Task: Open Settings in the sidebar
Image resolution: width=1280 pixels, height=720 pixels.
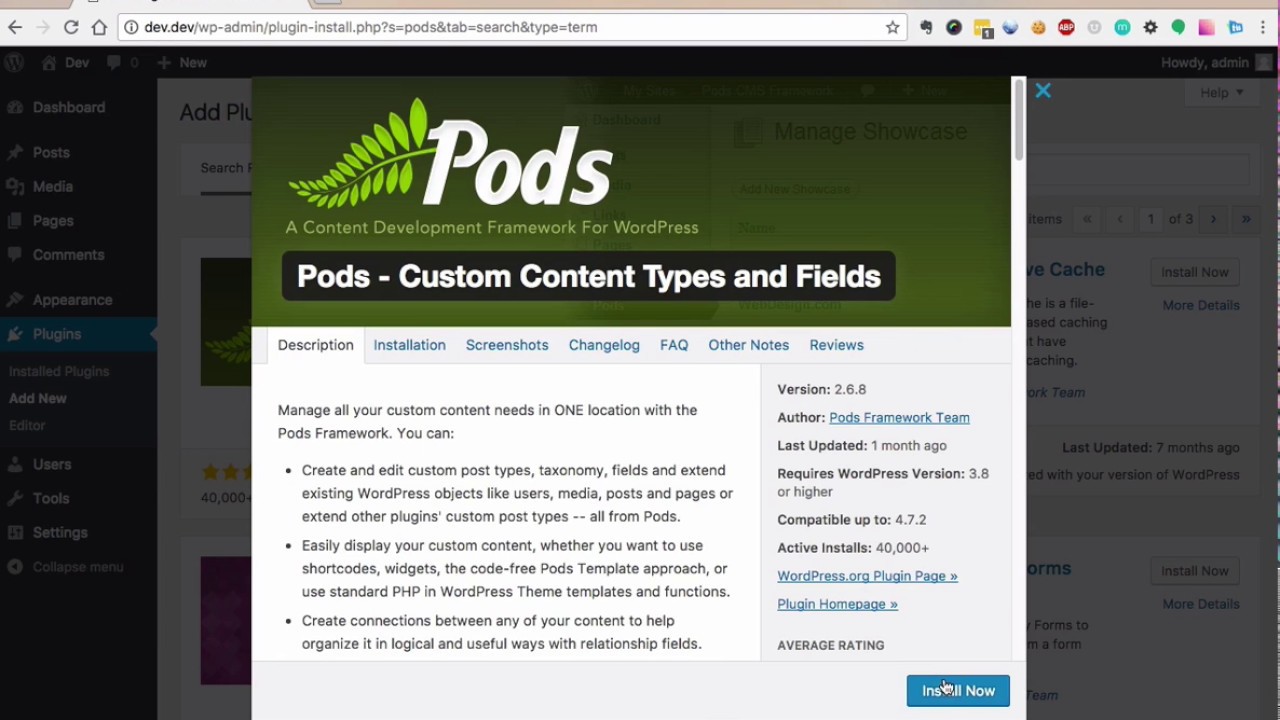Action: (x=60, y=532)
